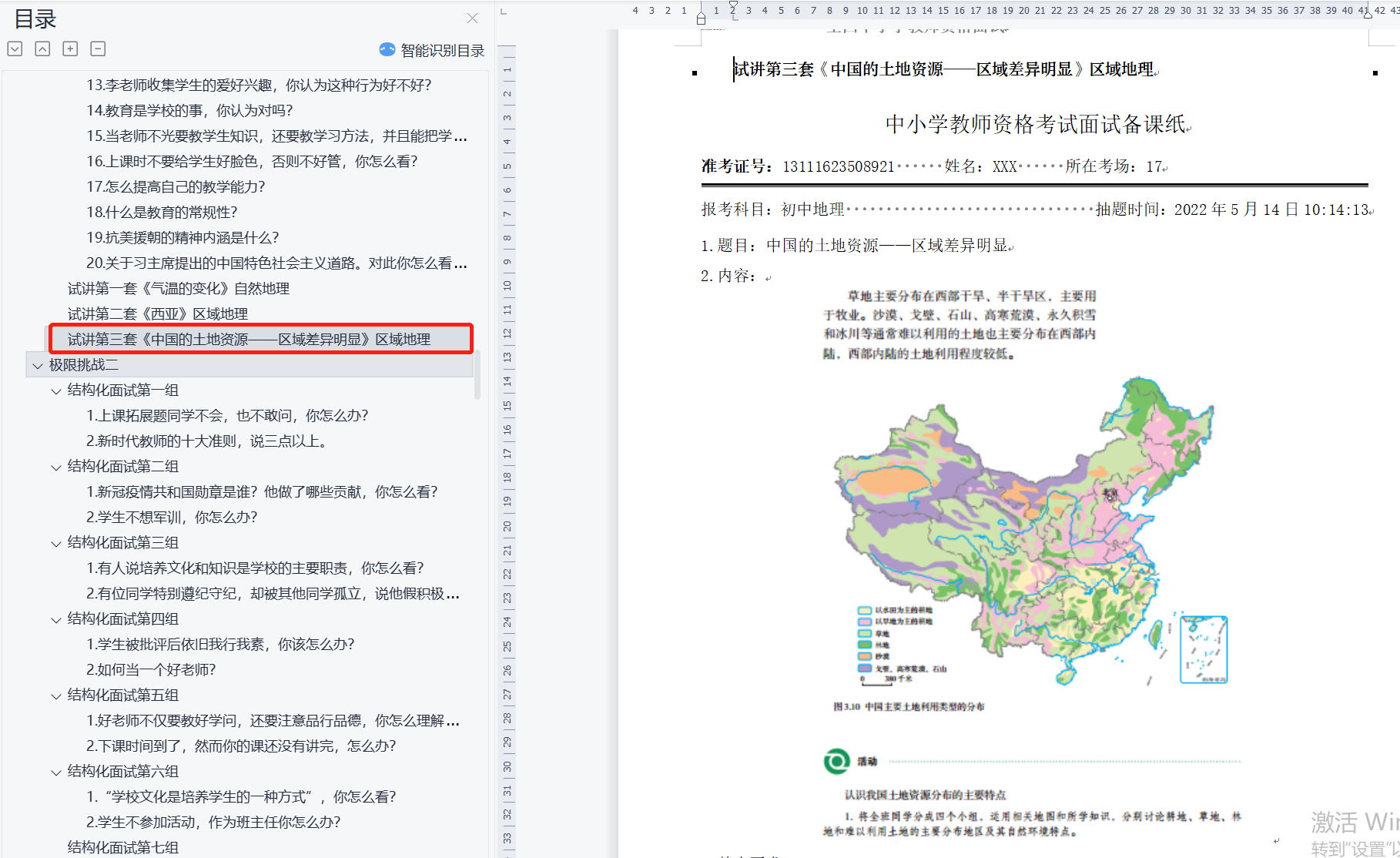
Task: Click the tab stop selector at ruler corner
Action: 504,11
